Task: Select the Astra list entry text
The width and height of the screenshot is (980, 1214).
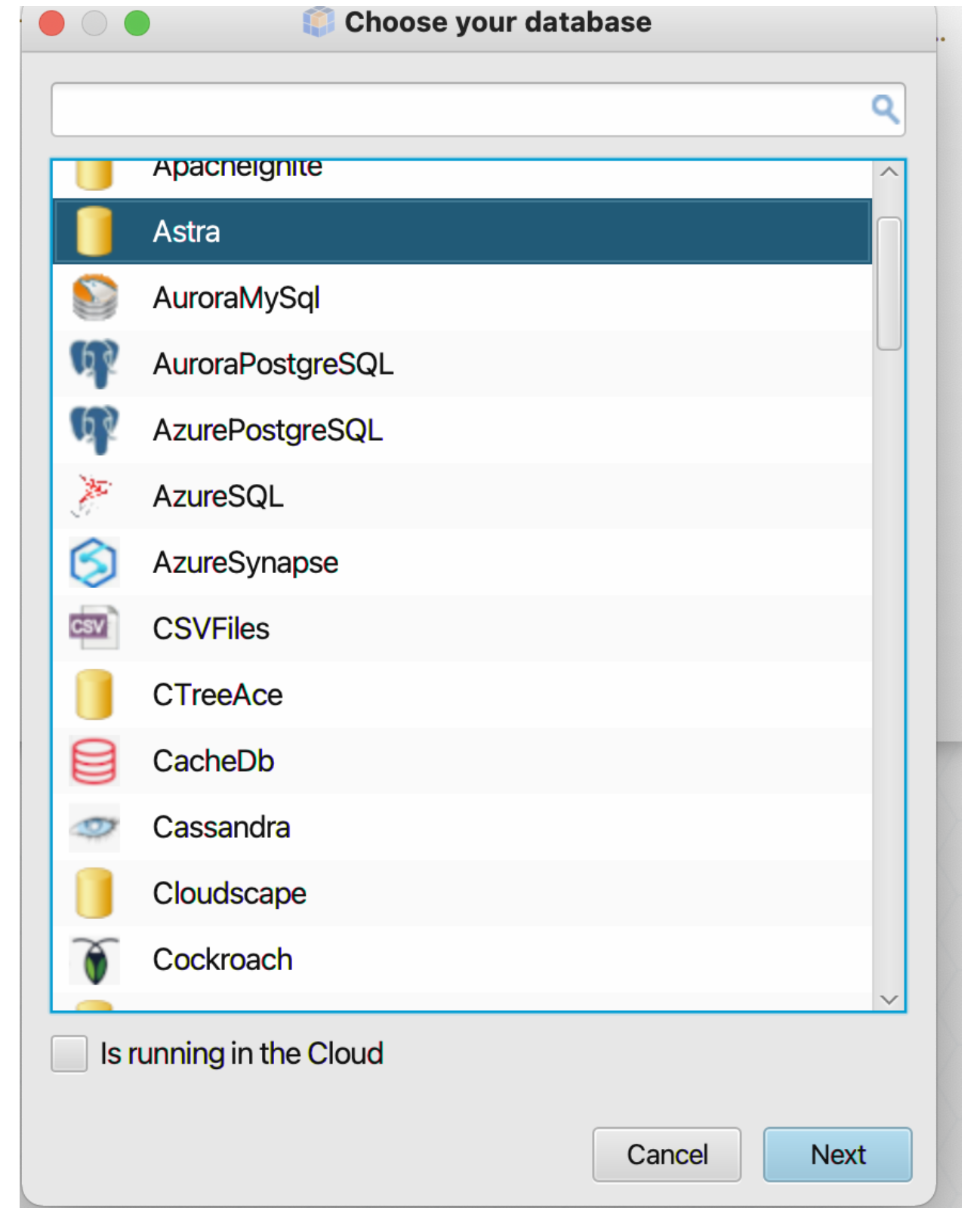Action: 186,232
